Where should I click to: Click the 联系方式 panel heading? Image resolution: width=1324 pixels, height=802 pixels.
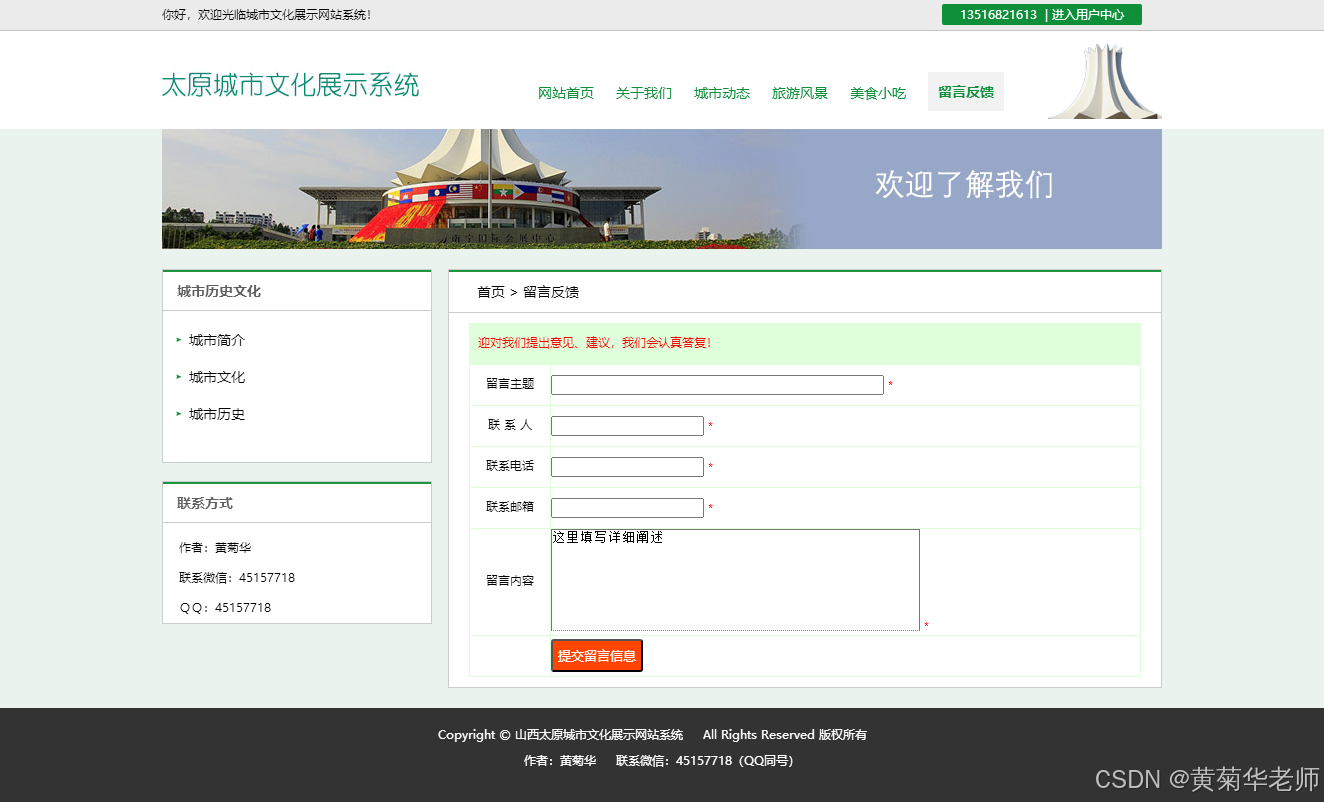[x=205, y=503]
